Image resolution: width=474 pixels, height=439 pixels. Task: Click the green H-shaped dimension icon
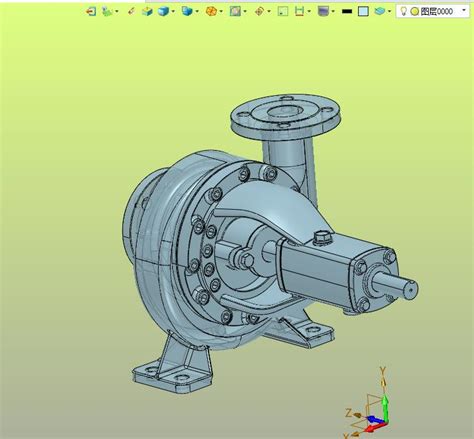coord(299,11)
